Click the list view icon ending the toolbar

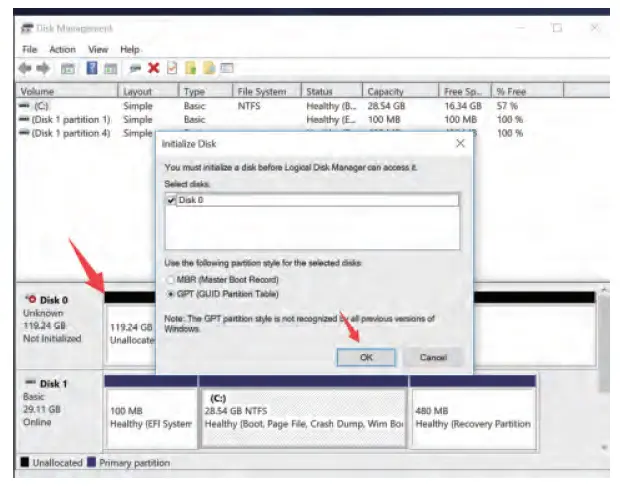[227, 68]
